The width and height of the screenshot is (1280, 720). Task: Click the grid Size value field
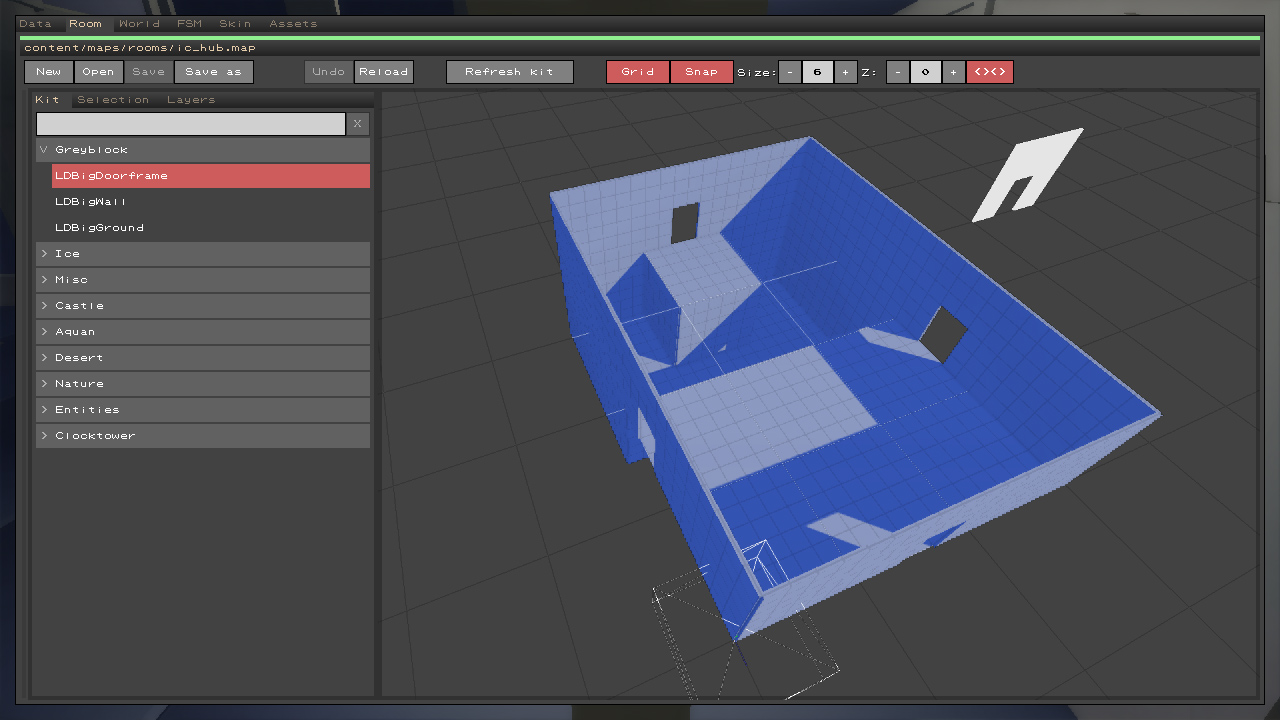818,72
